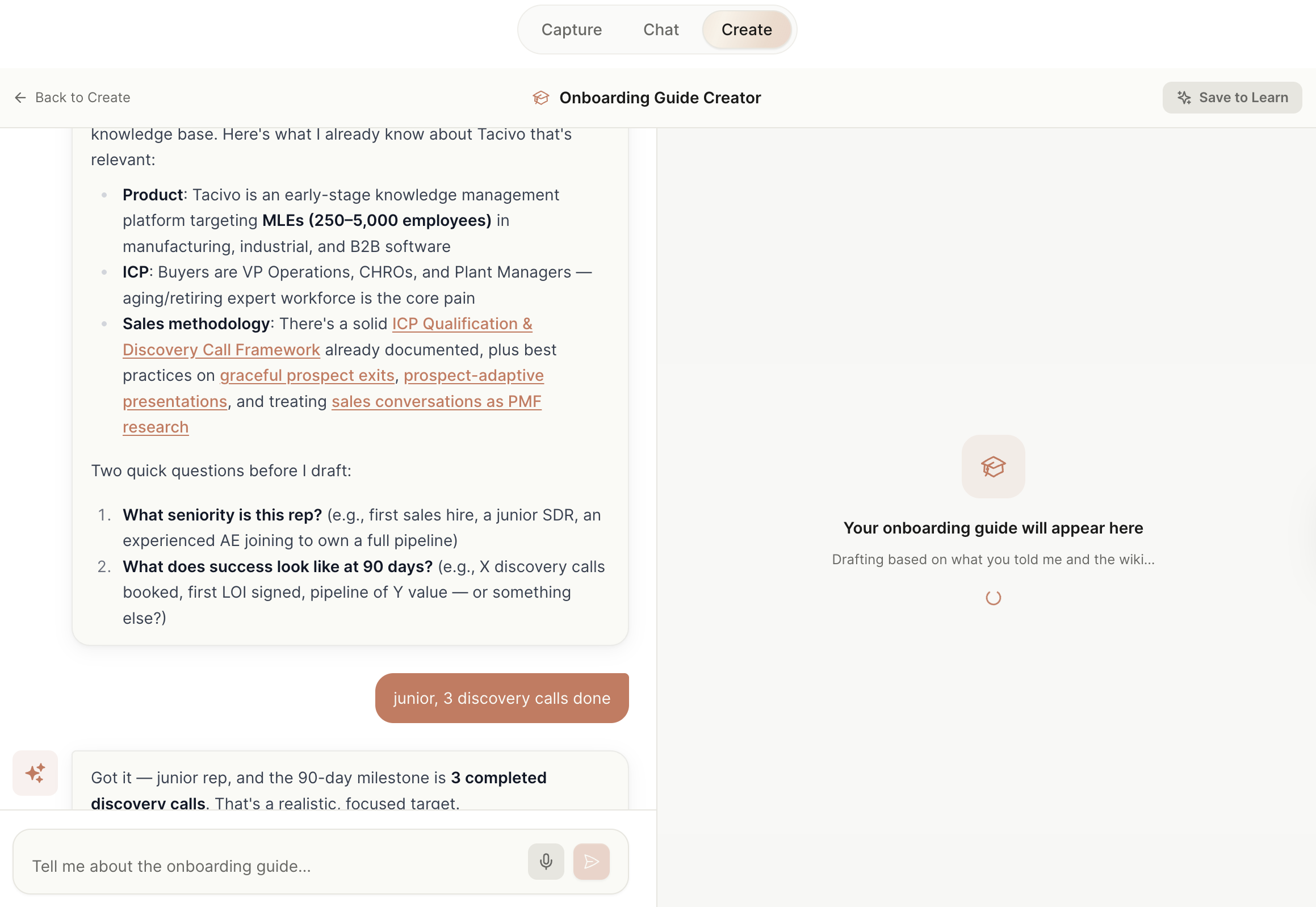Click the microphone voice input icon
The height and width of the screenshot is (907, 1316).
coord(546,861)
